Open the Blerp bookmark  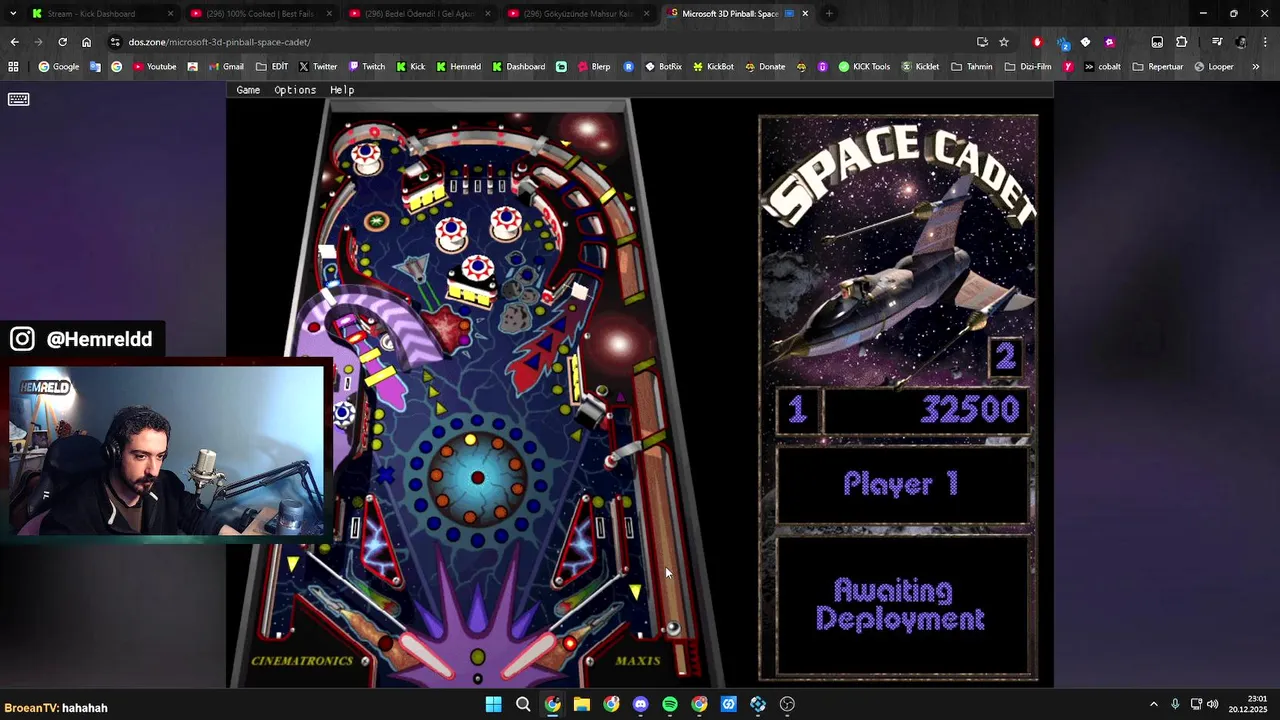pyautogui.click(x=593, y=67)
